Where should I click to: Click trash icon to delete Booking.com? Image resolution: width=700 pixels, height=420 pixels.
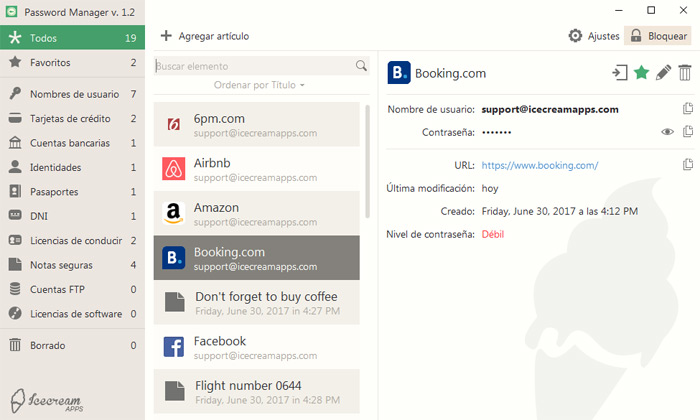point(684,72)
